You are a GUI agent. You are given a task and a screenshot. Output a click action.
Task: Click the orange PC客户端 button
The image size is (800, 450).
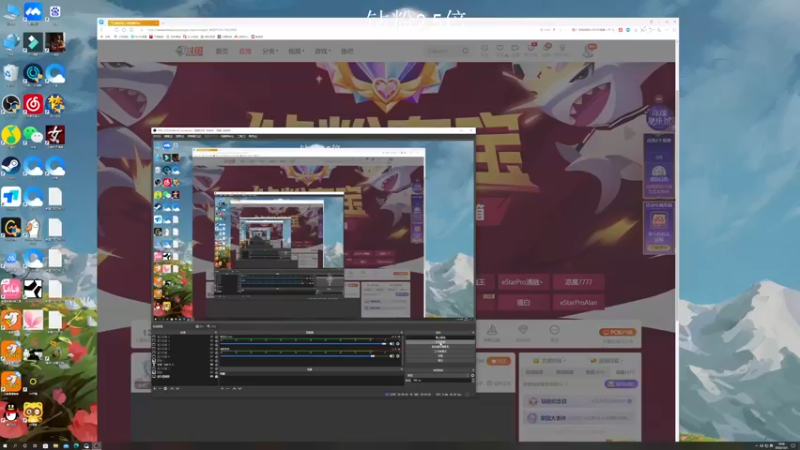617,332
